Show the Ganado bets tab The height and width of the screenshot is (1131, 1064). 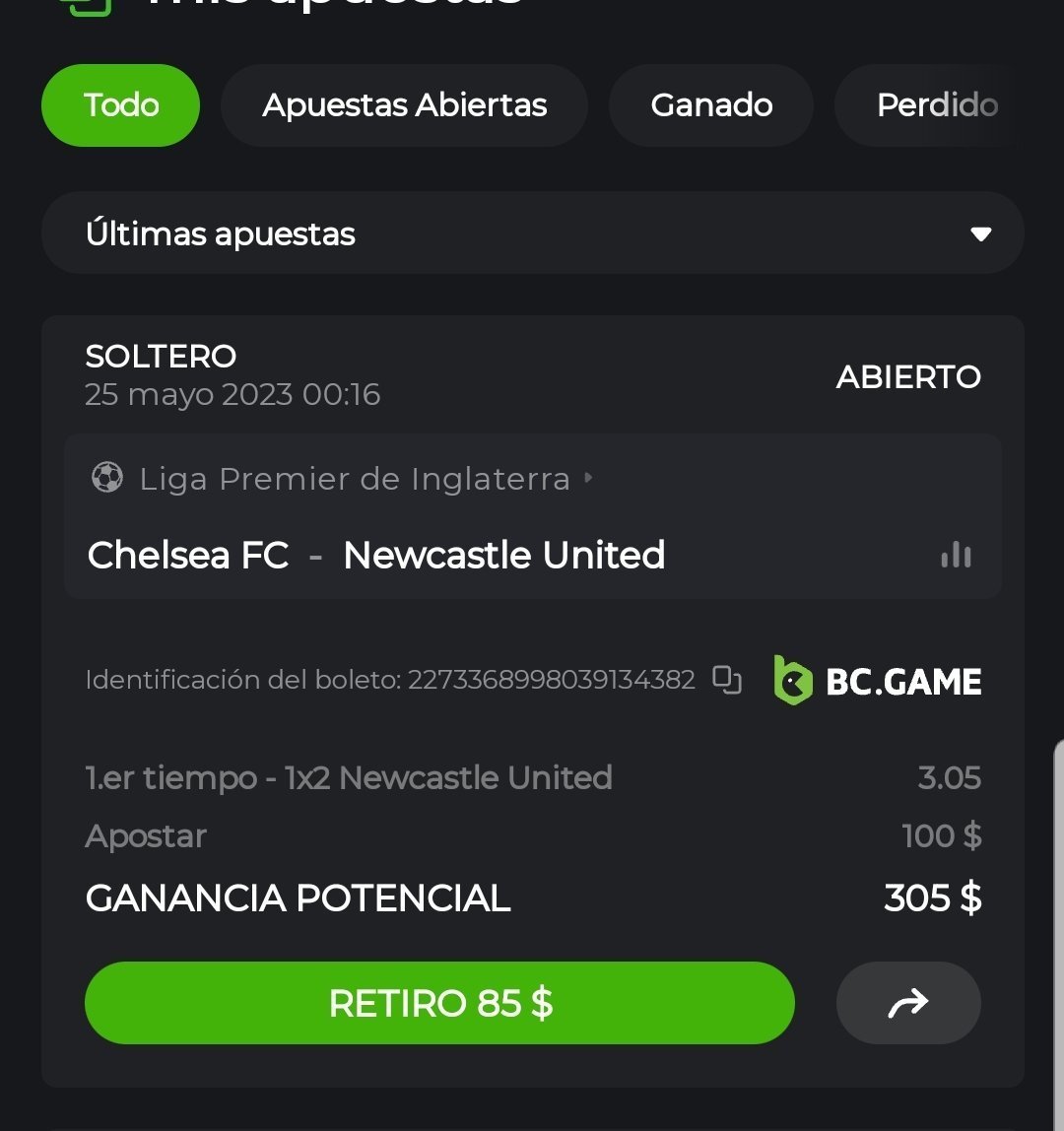[x=711, y=105]
